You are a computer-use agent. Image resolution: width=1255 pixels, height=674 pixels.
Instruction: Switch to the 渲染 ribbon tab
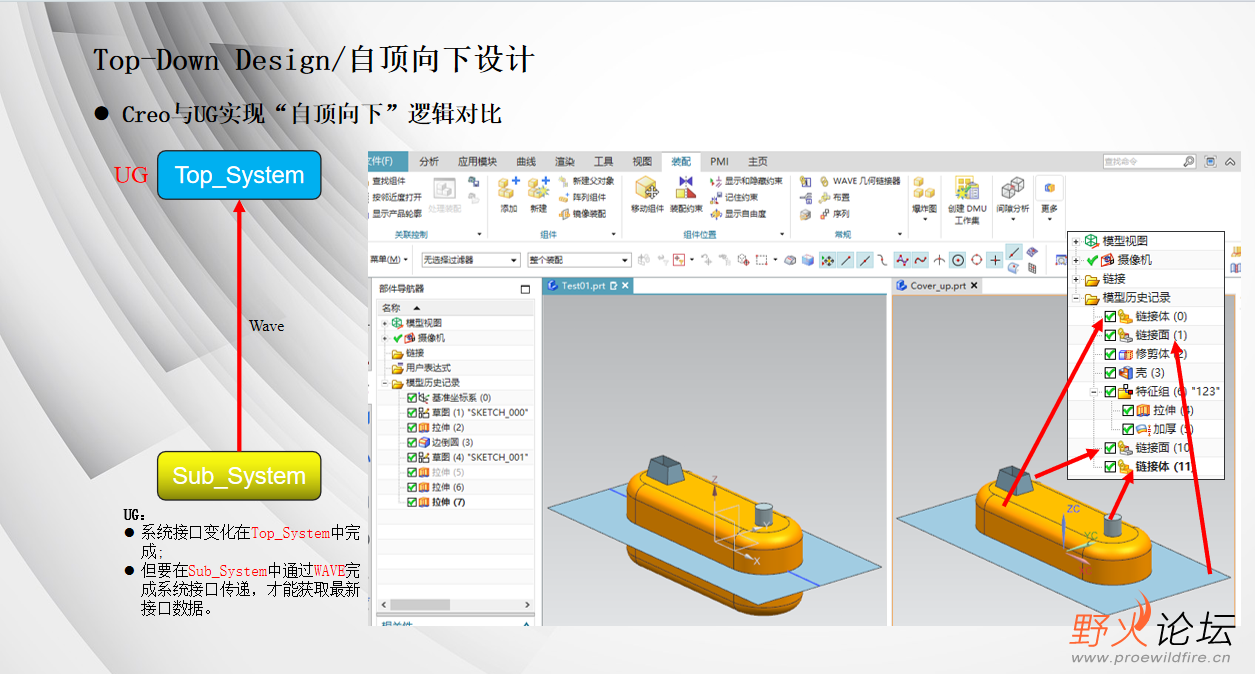click(x=565, y=161)
